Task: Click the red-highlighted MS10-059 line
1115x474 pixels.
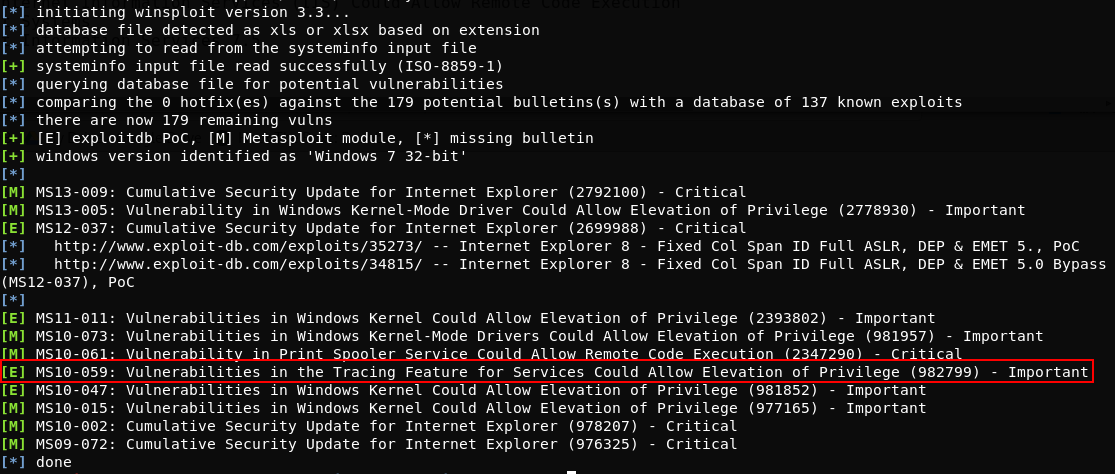Action: 547,372
